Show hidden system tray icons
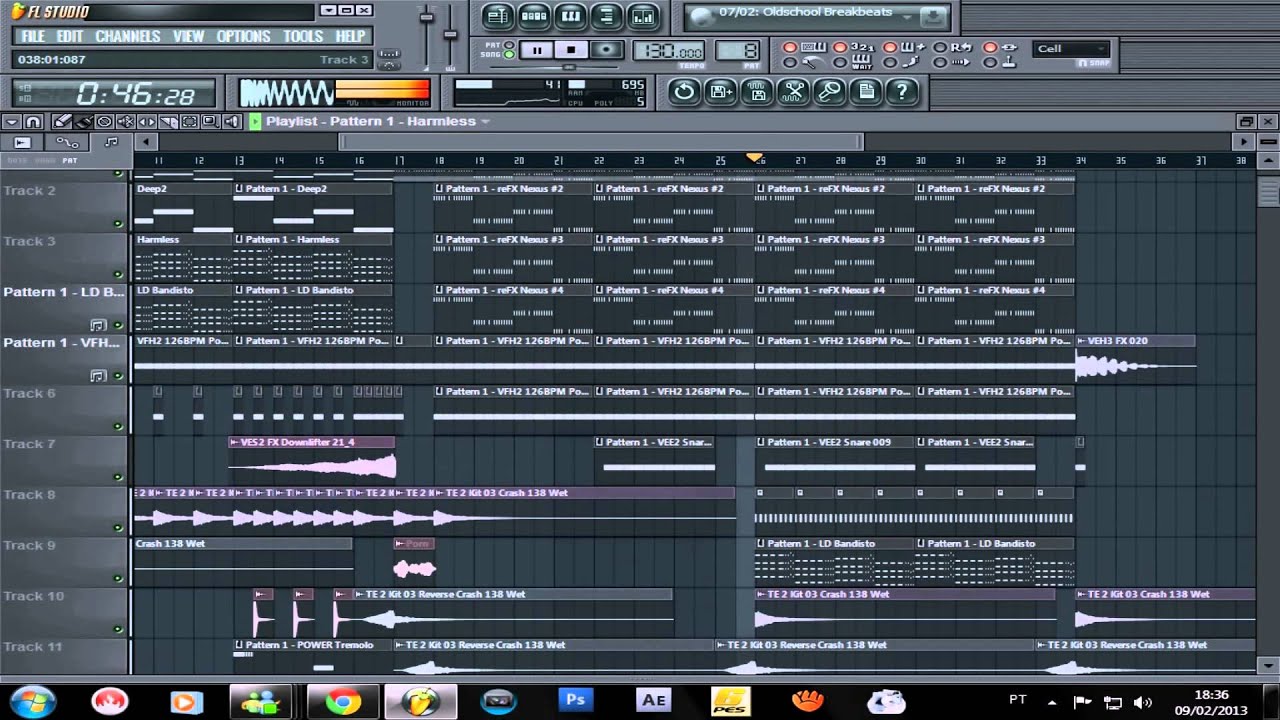Image resolution: width=1280 pixels, height=720 pixels. click(1053, 701)
